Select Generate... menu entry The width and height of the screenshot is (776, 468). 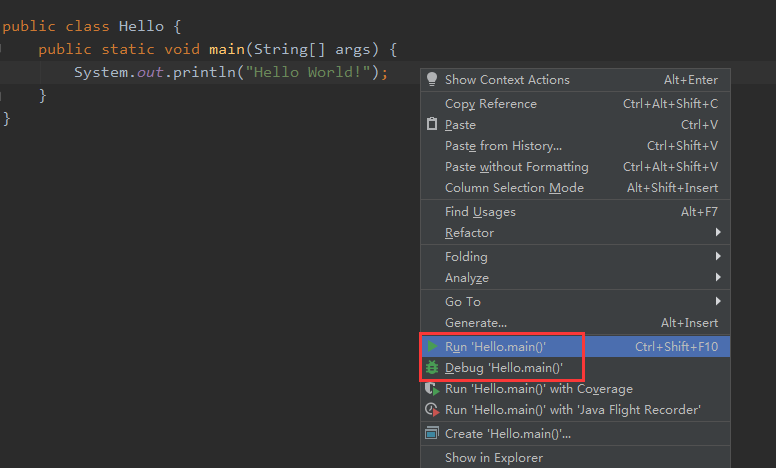pyautogui.click(x=575, y=323)
